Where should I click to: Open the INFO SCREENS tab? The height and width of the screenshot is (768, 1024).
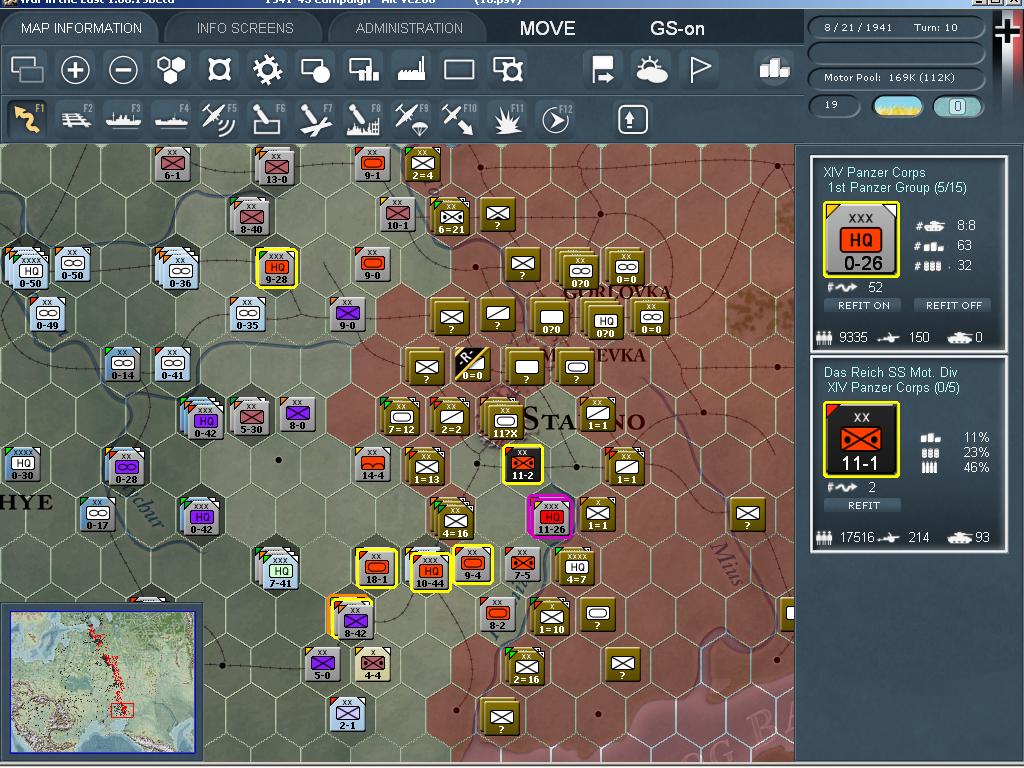[x=245, y=28]
